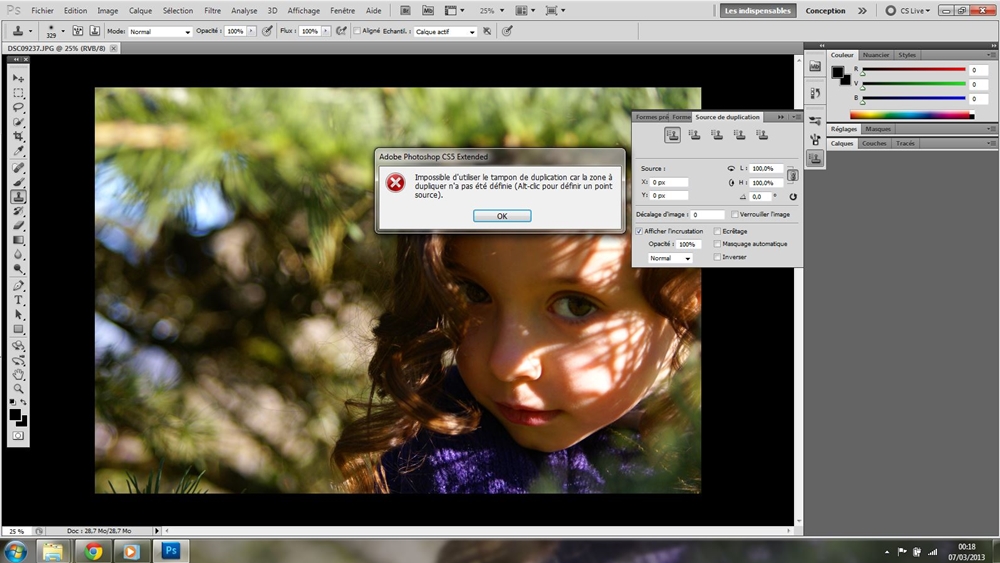1000x563 pixels.
Task: Select the Crop tool
Action: 18,136
